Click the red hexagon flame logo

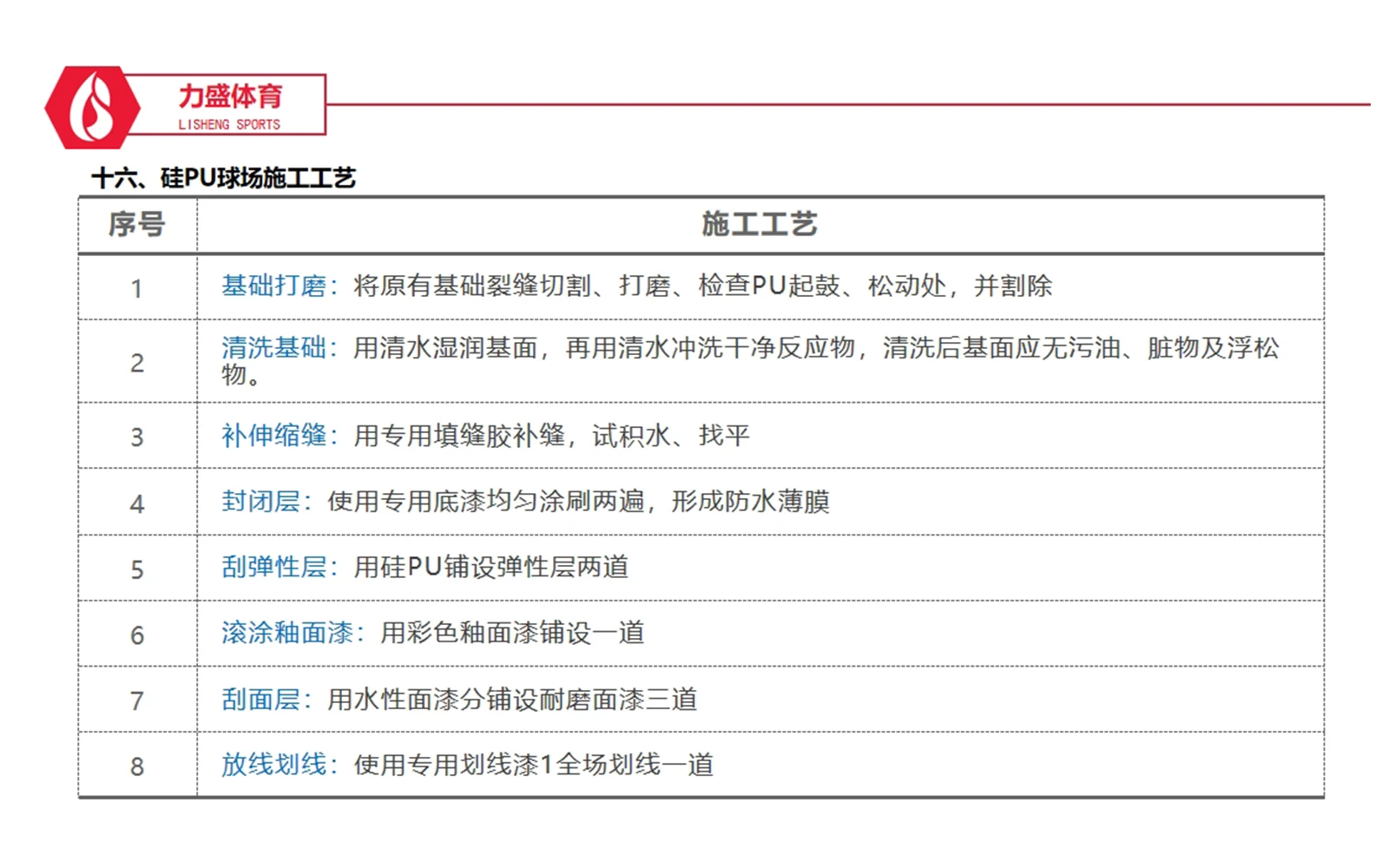92,108
